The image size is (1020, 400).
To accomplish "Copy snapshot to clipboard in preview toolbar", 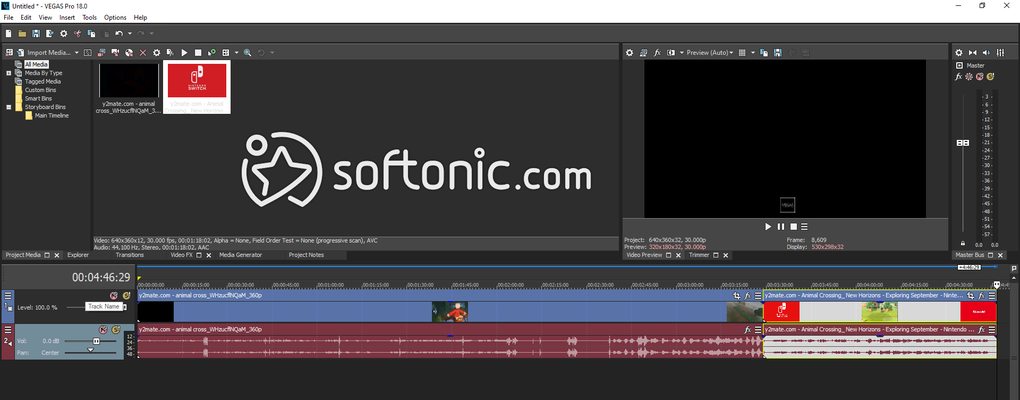I will [x=764, y=53].
